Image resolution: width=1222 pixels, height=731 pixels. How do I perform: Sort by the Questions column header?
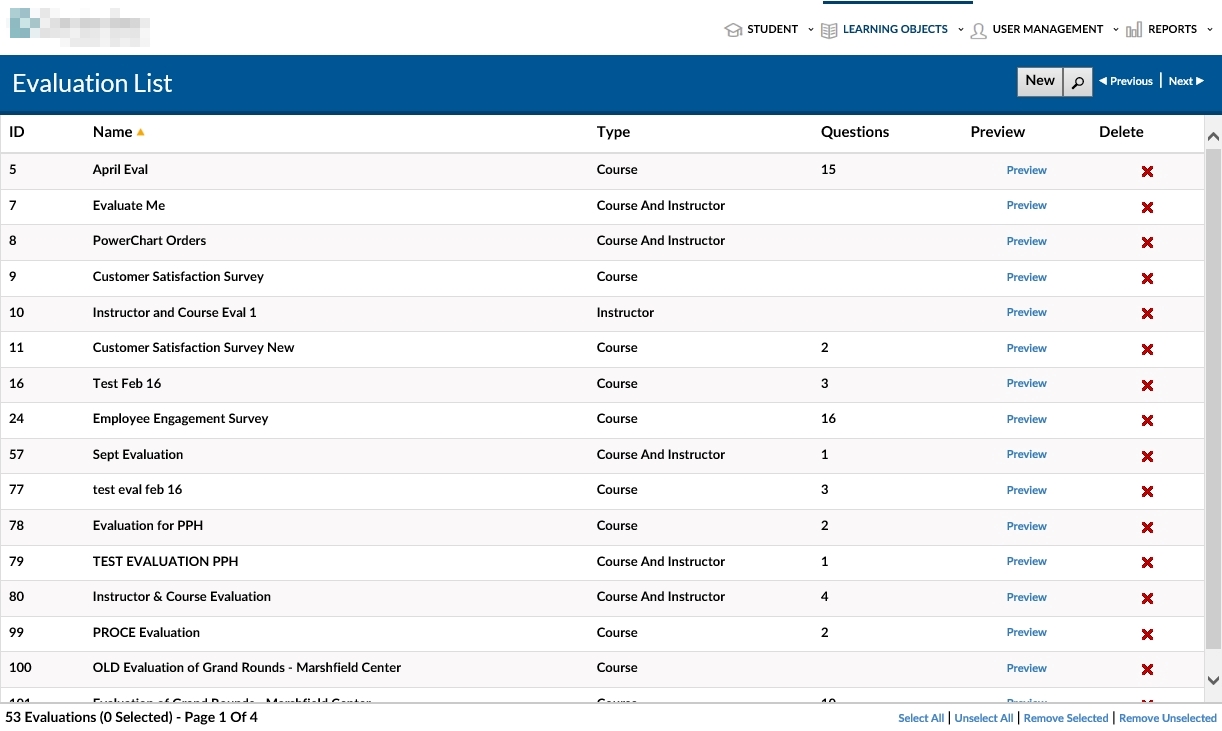pos(855,132)
